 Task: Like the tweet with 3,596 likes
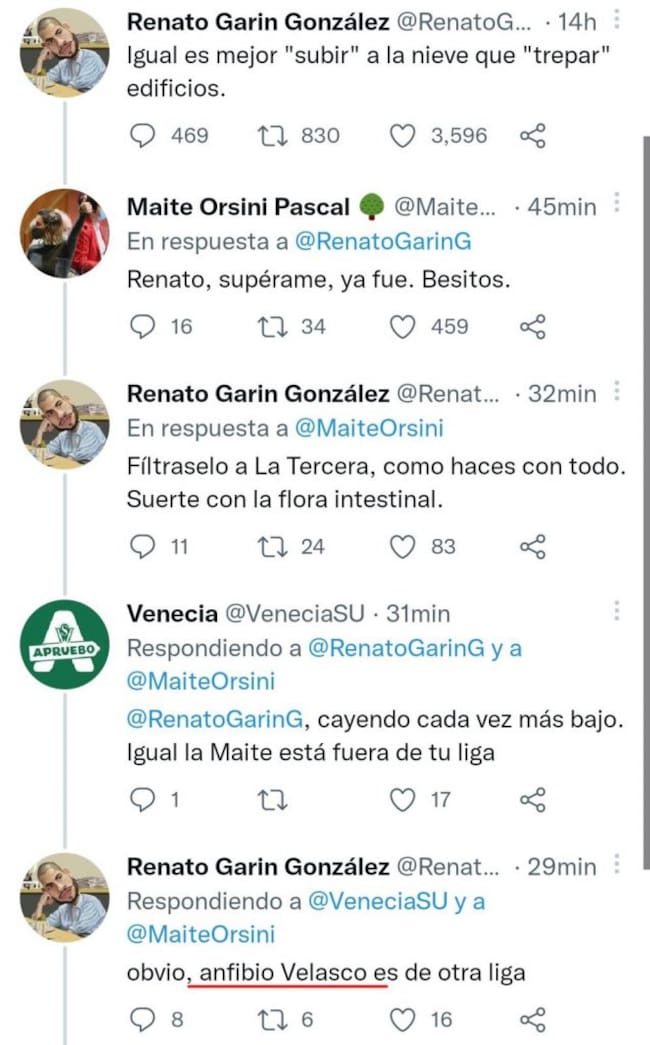tap(402, 135)
